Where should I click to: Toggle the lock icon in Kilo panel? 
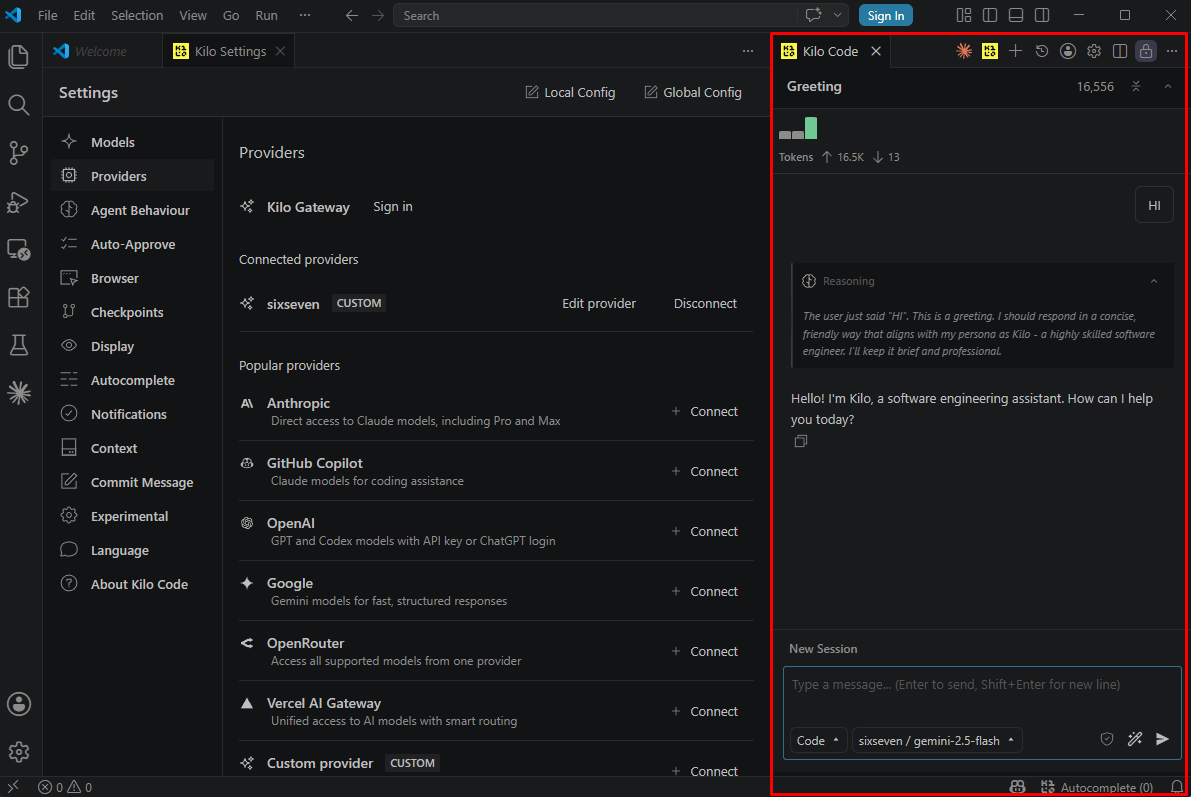[x=1145, y=51]
